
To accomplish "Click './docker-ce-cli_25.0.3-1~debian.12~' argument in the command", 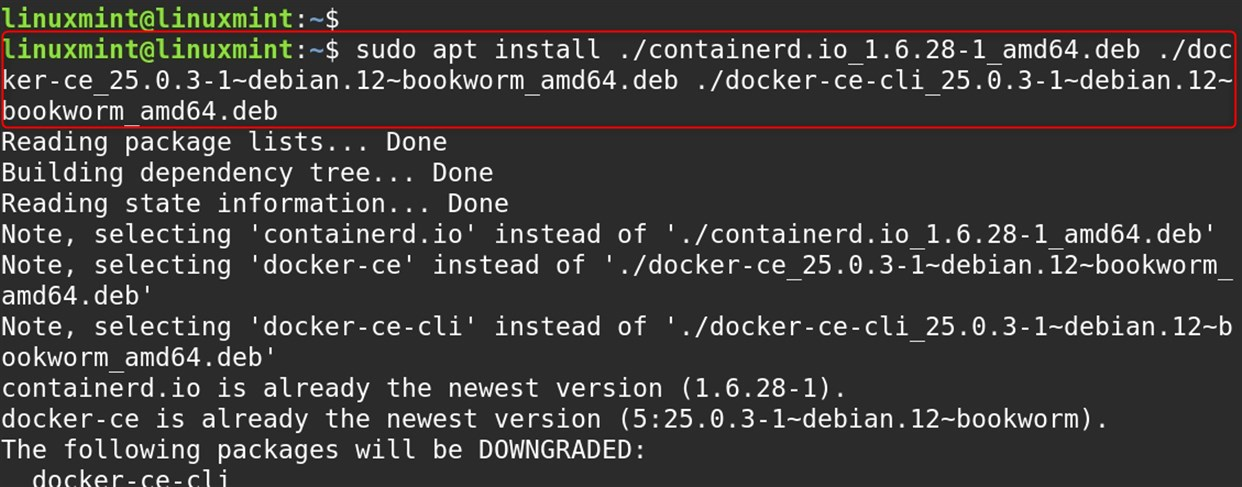I will [965, 80].
